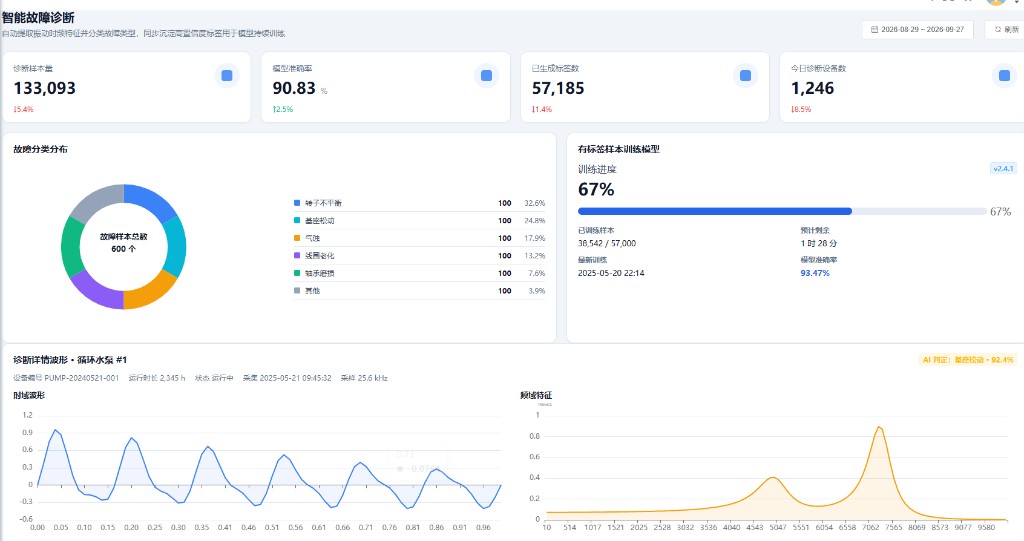
Task: Click the 90.83 accuracy value
Action: click(x=294, y=88)
